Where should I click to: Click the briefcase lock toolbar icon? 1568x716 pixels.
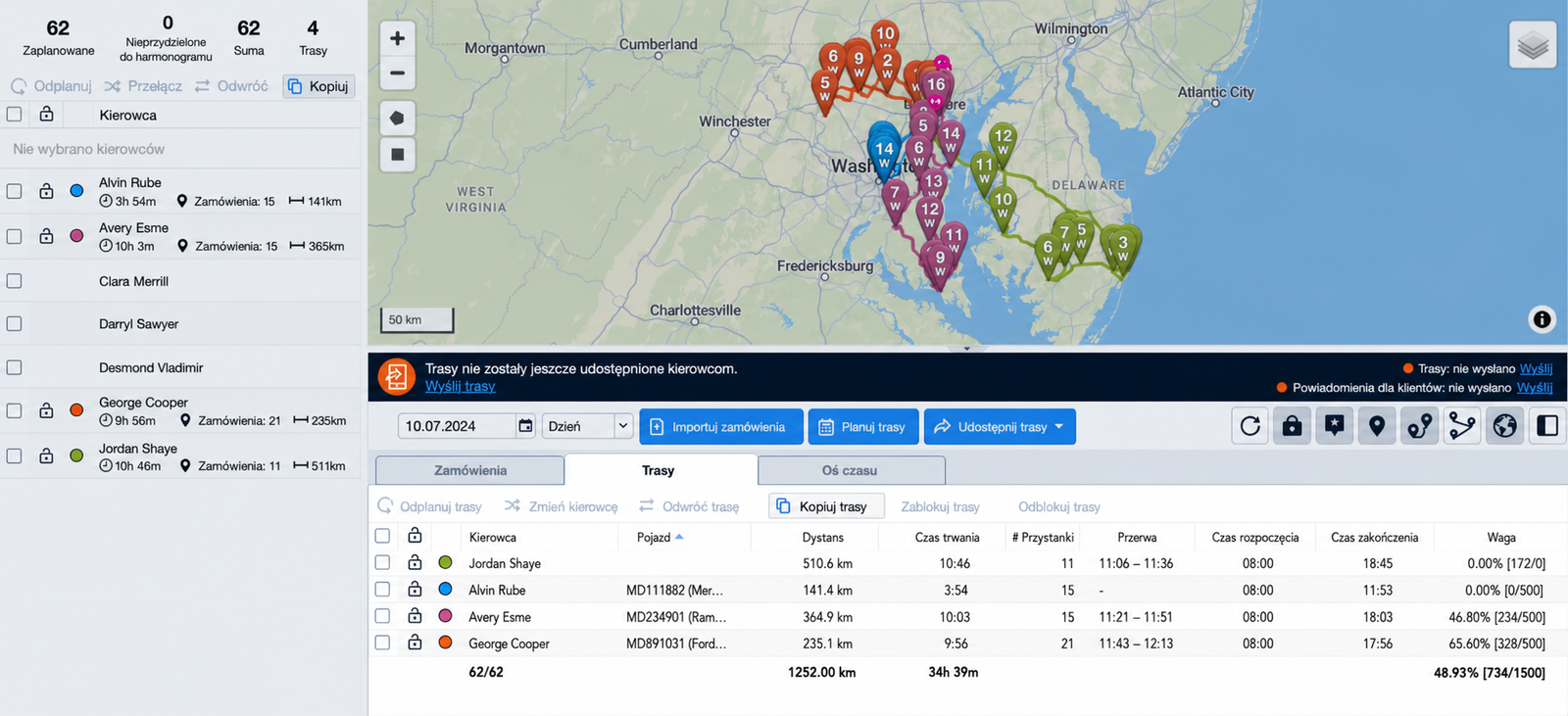click(1293, 426)
